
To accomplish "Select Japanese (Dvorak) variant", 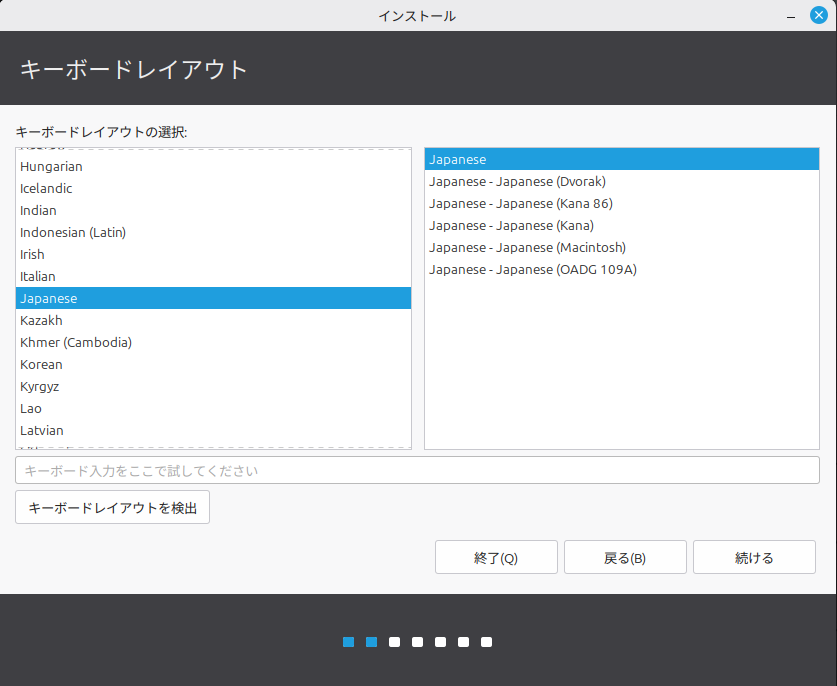I will coord(517,182).
